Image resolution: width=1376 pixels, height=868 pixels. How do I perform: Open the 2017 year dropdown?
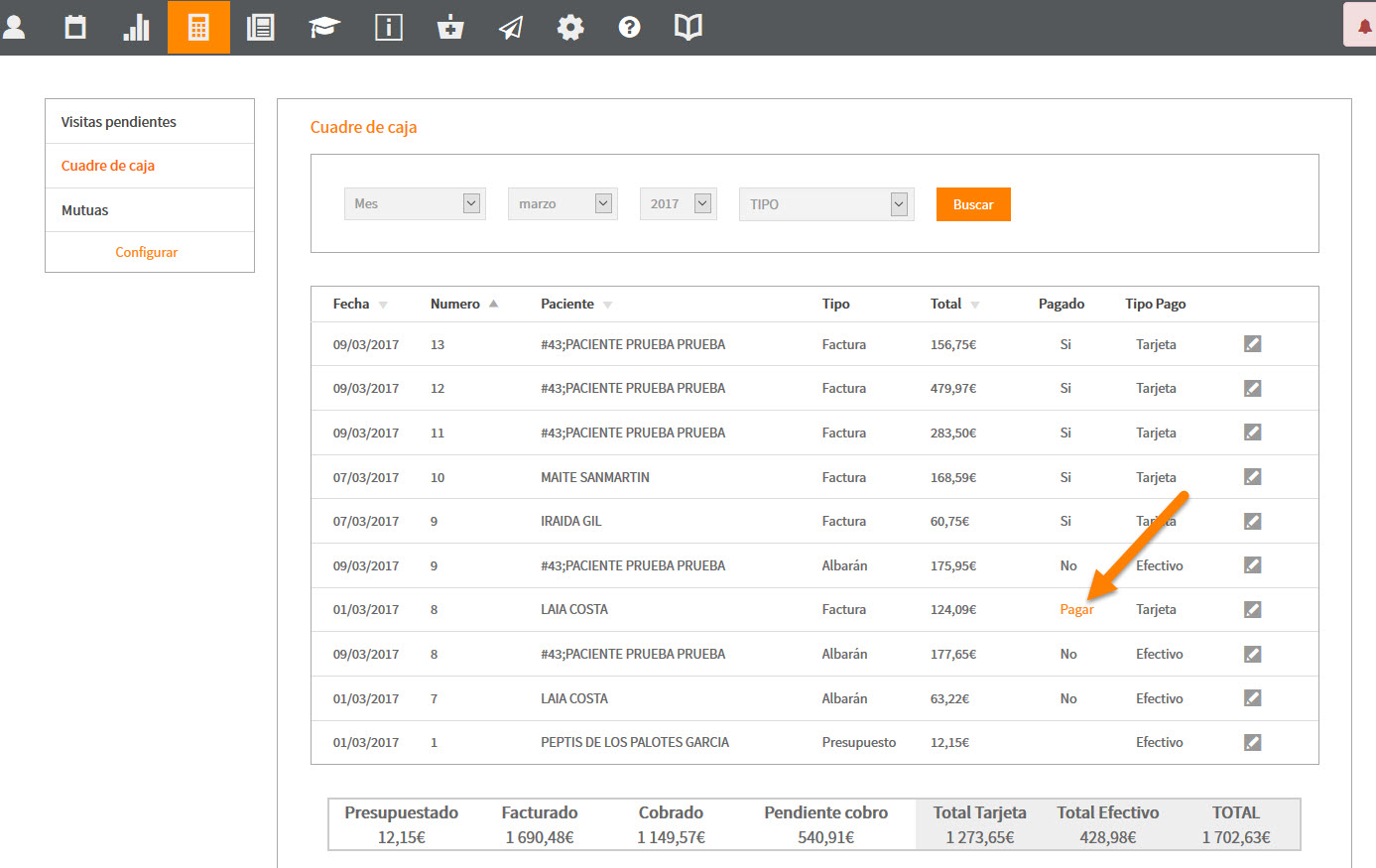click(679, 203)
